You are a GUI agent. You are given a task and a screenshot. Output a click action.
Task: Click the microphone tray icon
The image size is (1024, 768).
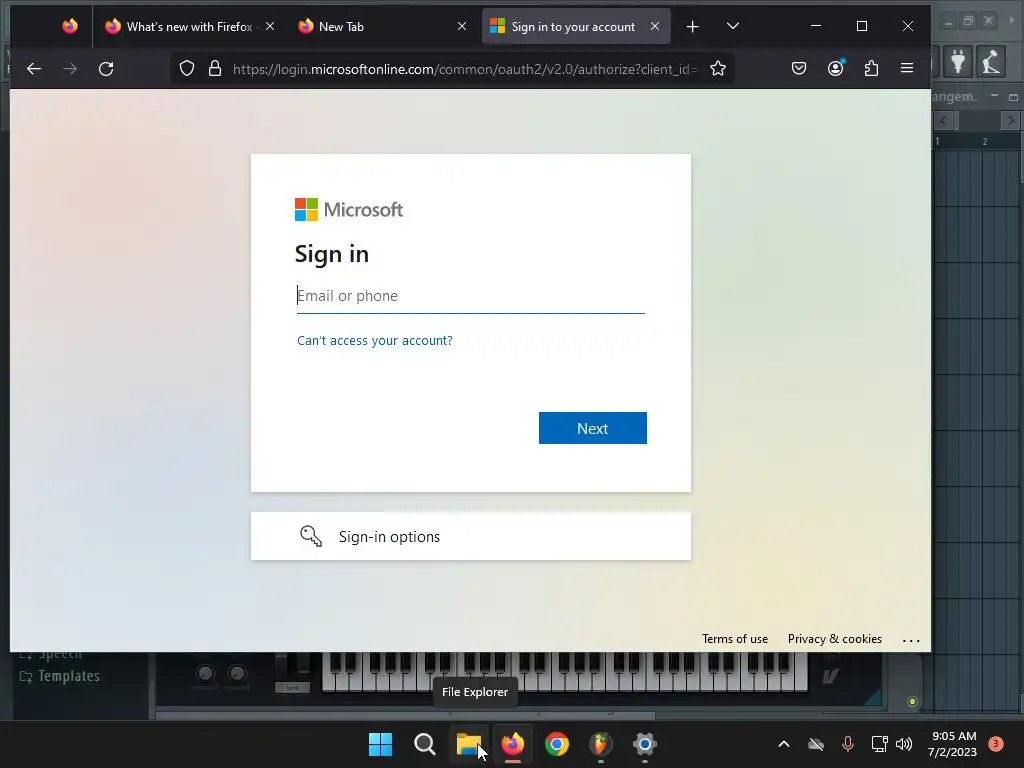[x=848, y=744]
